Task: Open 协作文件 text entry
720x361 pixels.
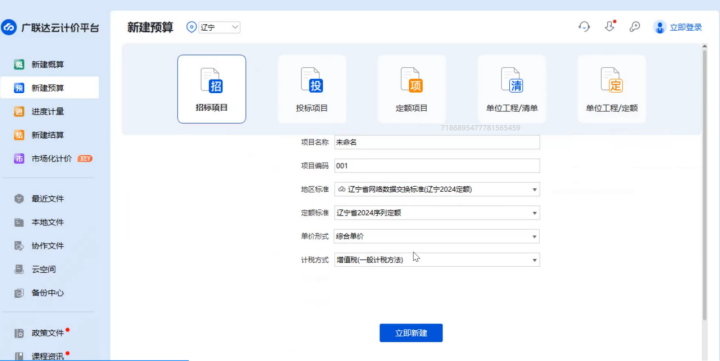Action: [48, 246]
